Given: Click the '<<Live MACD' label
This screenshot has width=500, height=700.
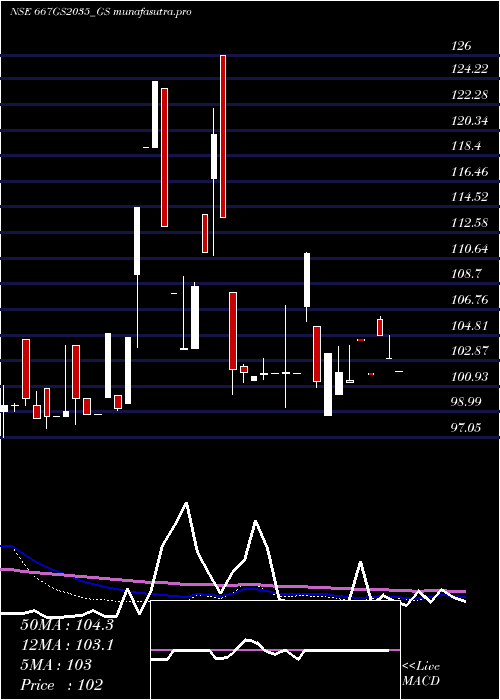Looking at the screenshot, I should pyautogui.click(x=421, y=674).
